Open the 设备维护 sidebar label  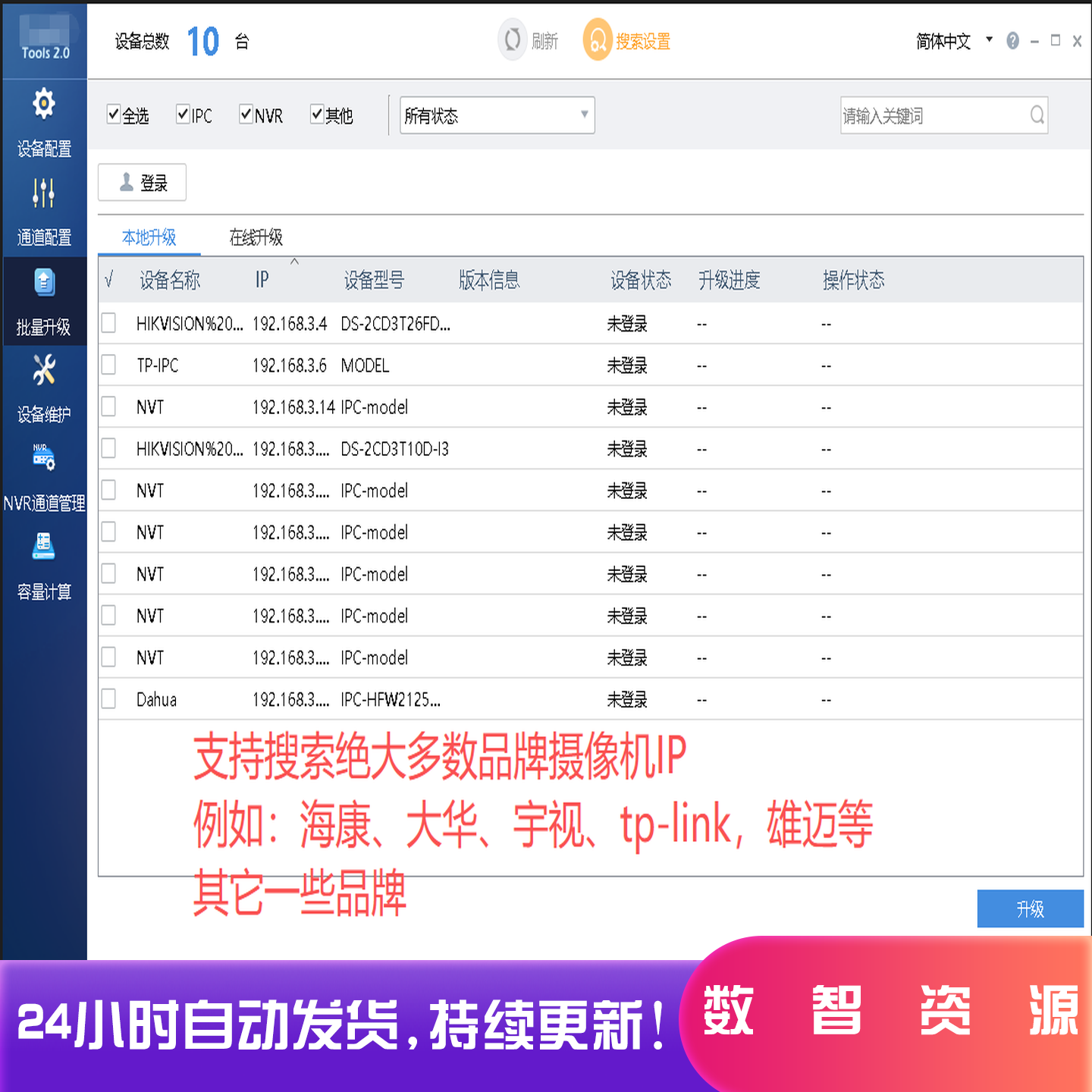(44, 415)
